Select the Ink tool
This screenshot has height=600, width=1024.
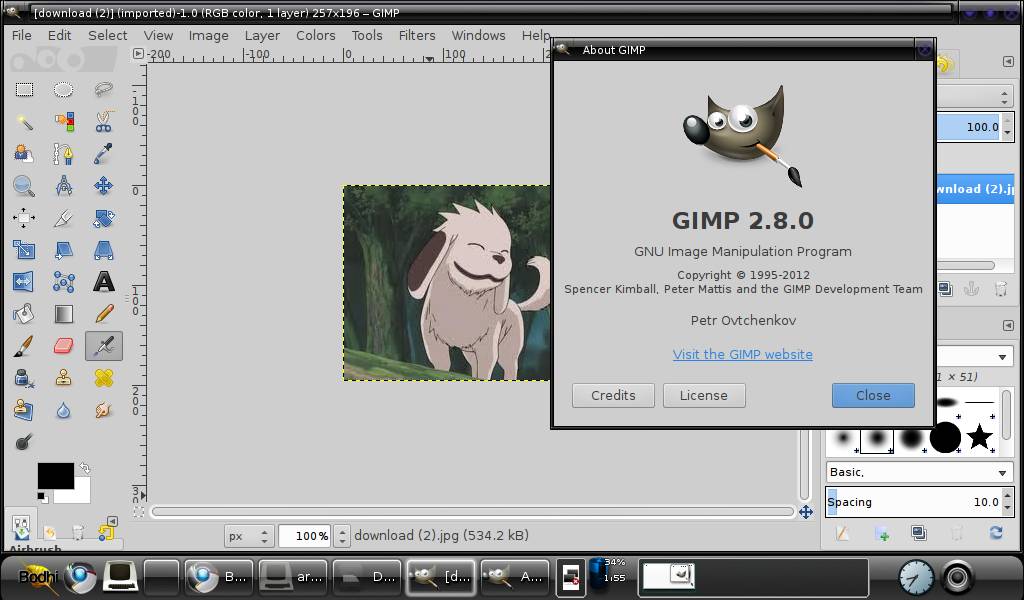point(24,378)
